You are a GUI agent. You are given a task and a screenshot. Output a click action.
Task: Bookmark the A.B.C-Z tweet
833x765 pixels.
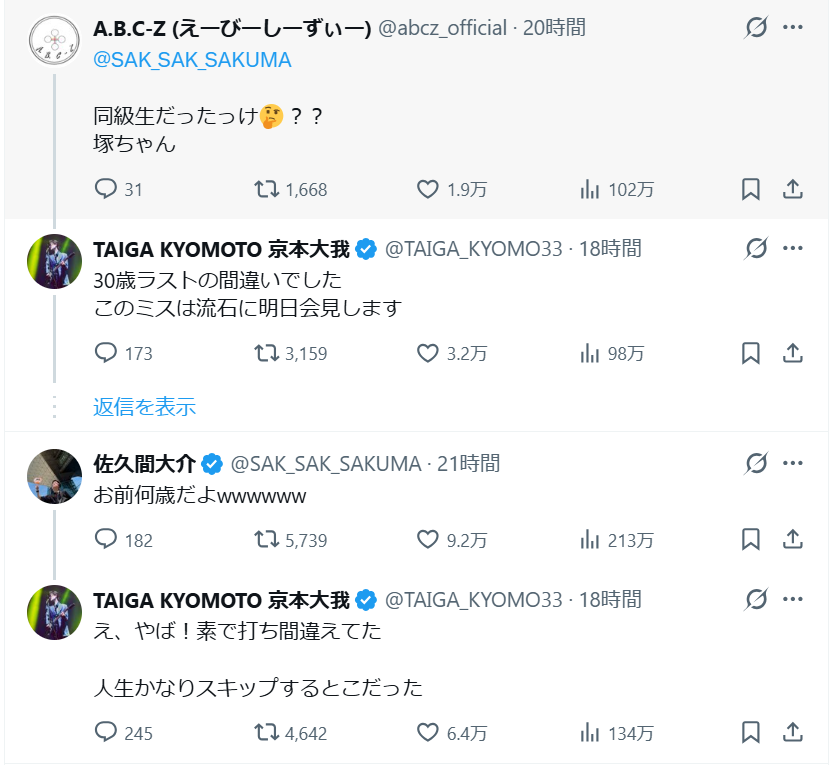pos(751,189)
